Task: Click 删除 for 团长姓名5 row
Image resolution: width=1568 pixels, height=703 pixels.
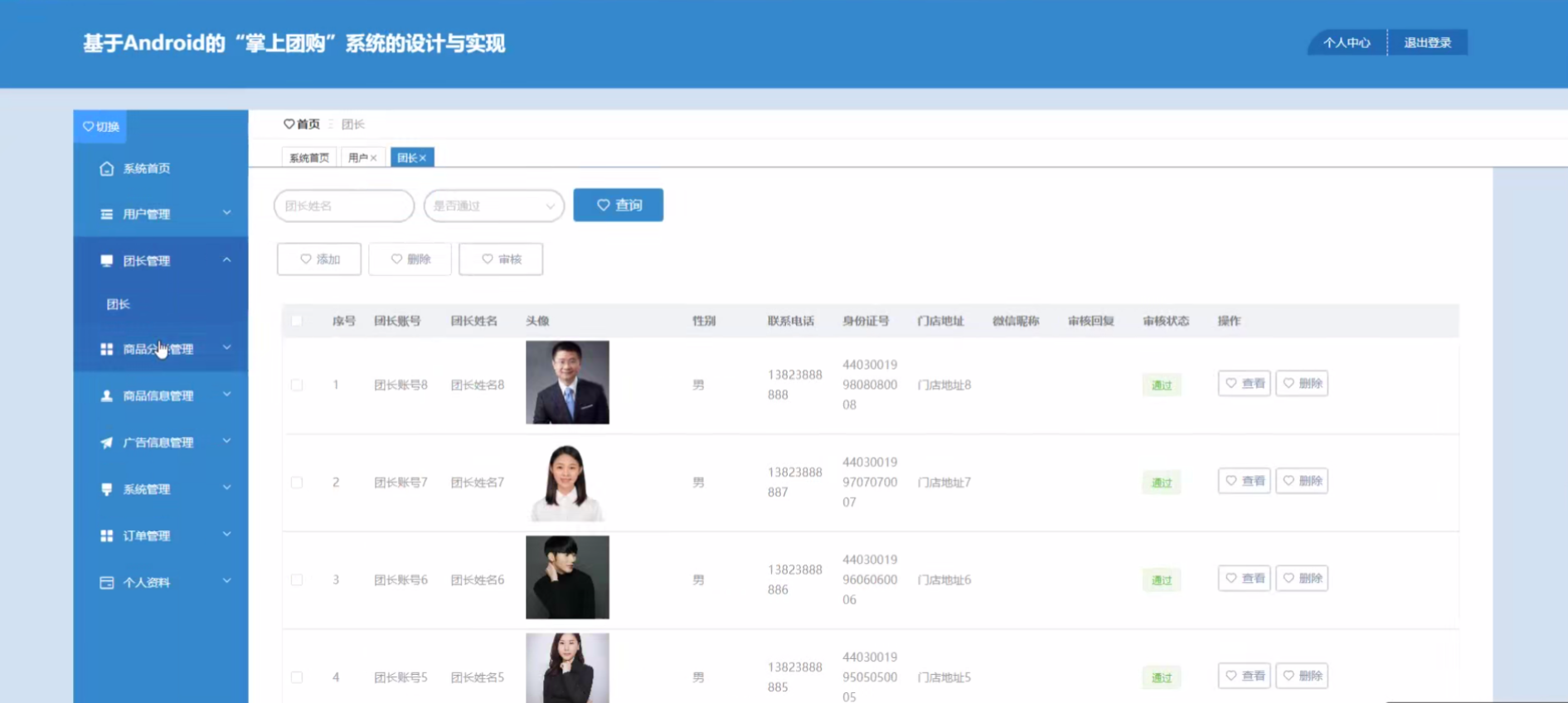Action: tap(1302, 676)
